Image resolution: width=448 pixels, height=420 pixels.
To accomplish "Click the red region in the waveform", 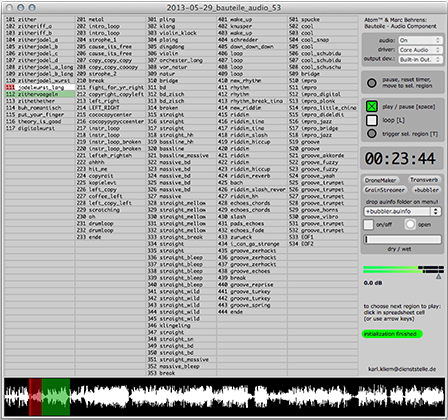I will pos(35,397).
